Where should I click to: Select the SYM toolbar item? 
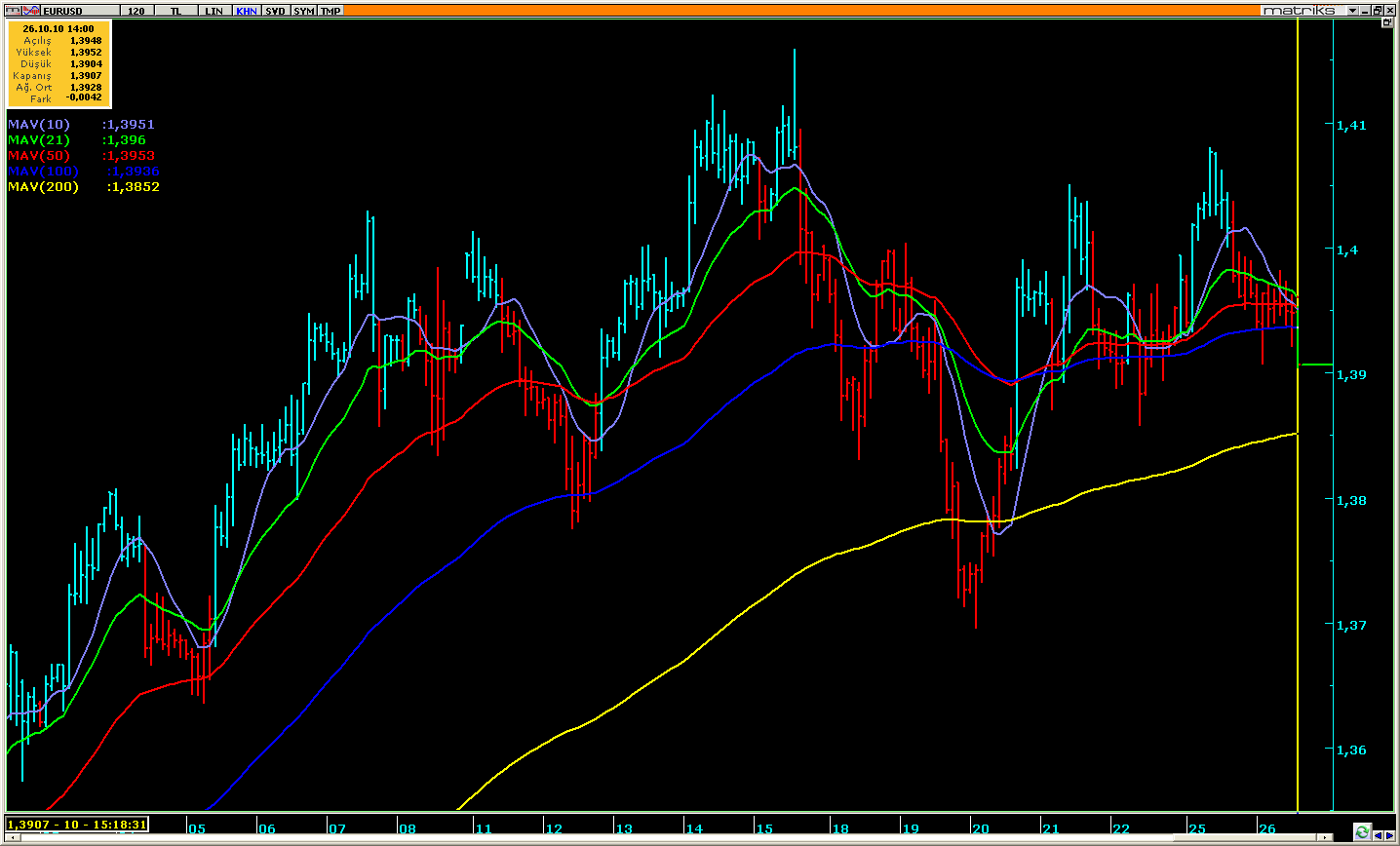click(304, 11)
